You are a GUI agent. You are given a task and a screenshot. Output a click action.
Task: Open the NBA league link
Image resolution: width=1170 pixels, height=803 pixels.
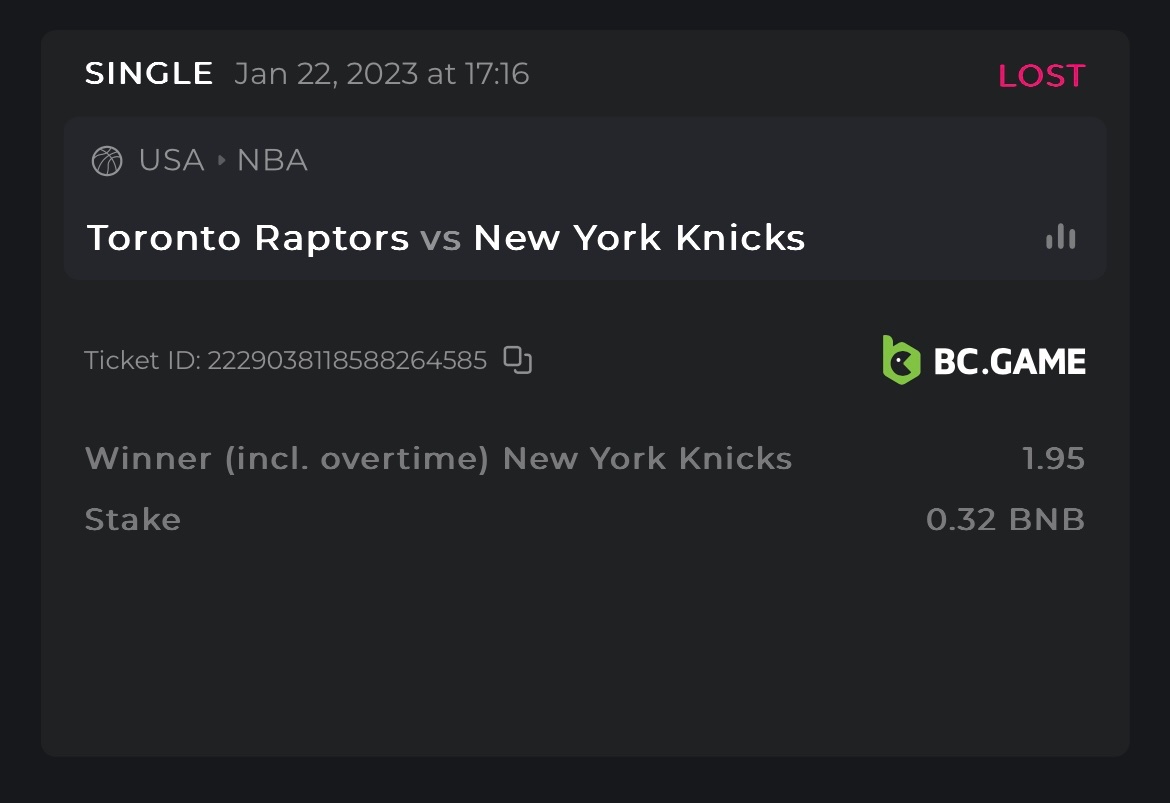[272, 160]
